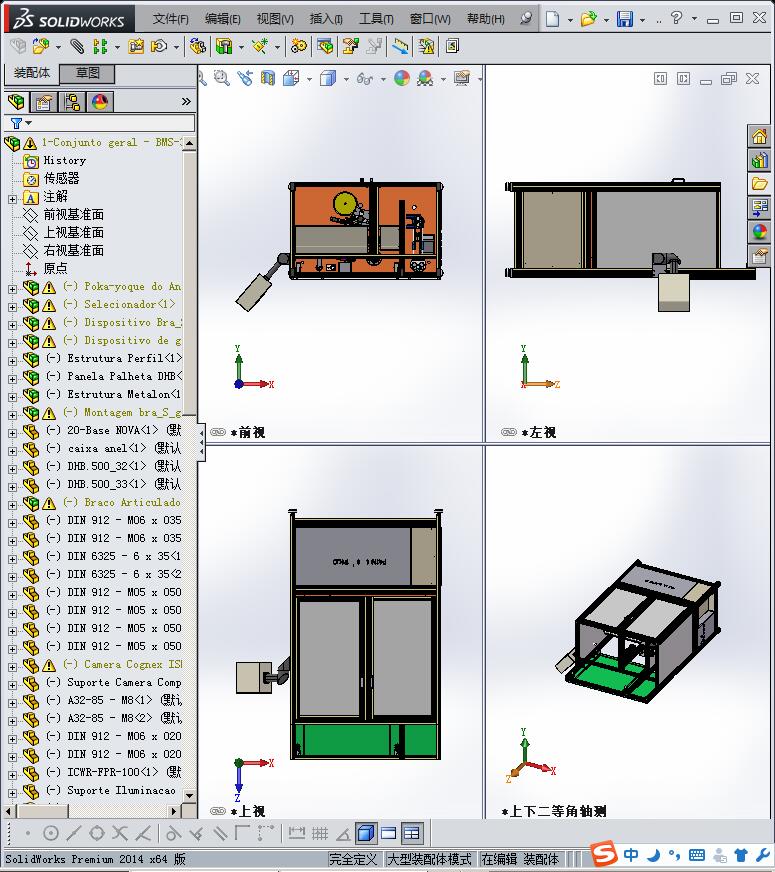Click the View Orientation icon
This screenshot has height=872, width=775.
pos(291,78)
